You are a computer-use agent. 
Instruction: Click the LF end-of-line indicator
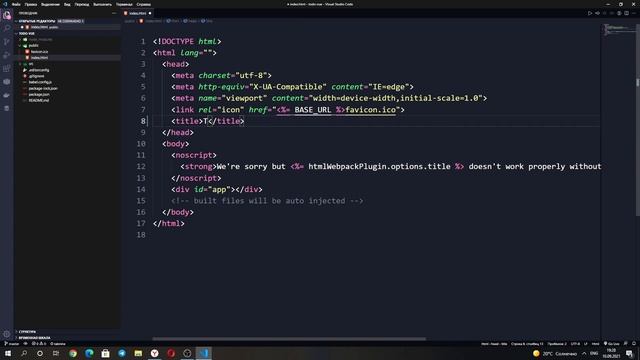click(x=586, y=344)
